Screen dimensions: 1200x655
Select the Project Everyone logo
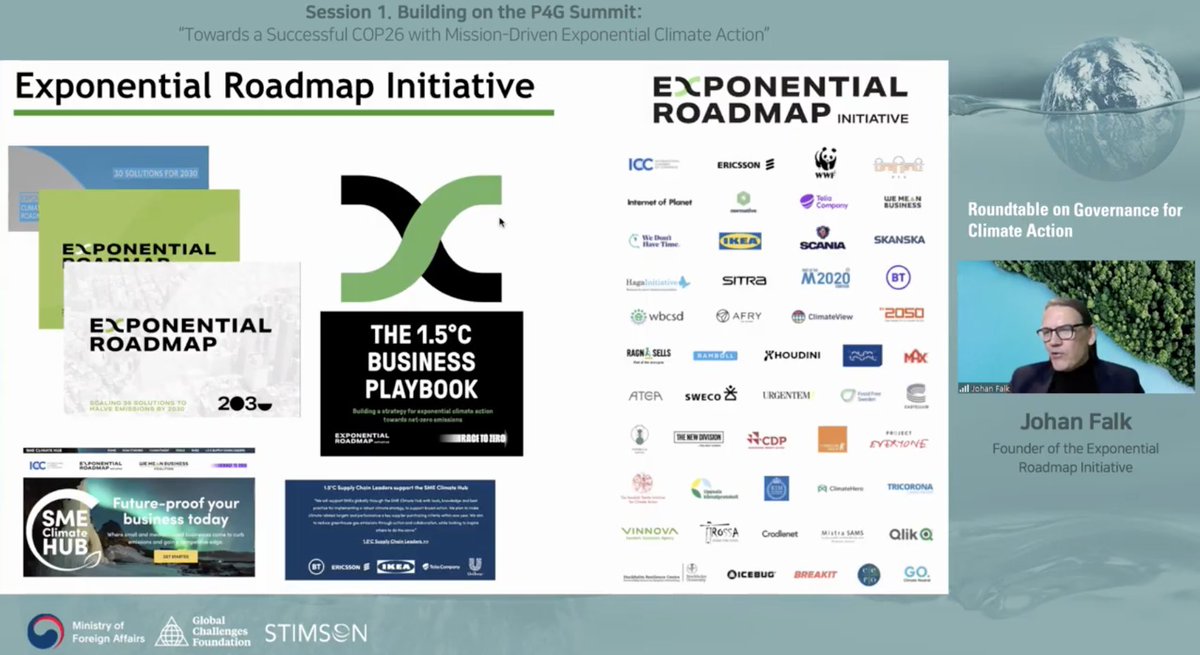(x=898, y=440)
